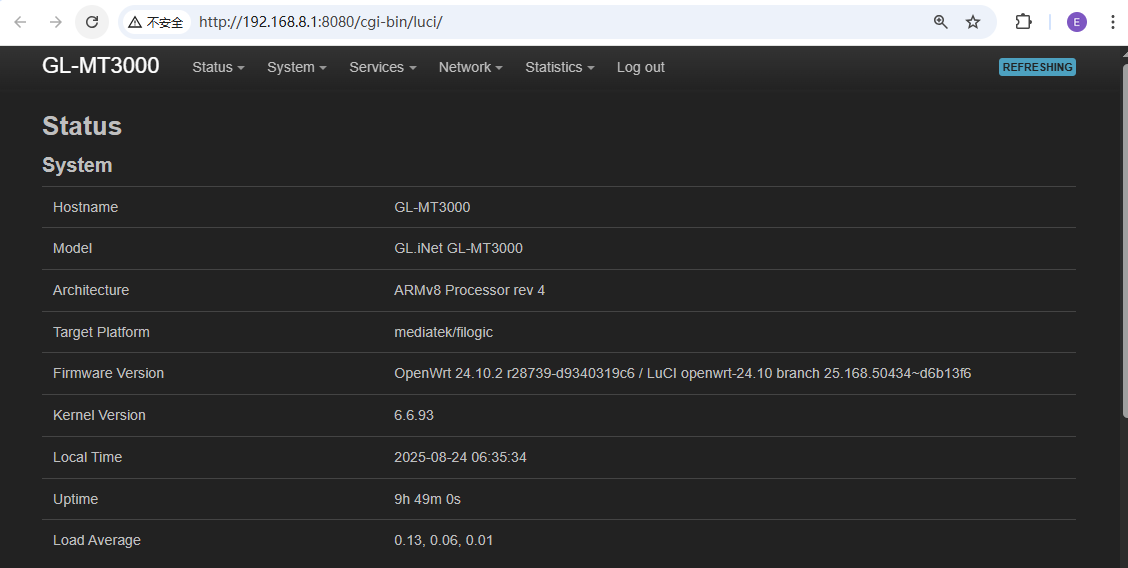This screenshot has width=1128, height=568.
Task: Open the purple profile avatar
Action: tap(1077, 22)
